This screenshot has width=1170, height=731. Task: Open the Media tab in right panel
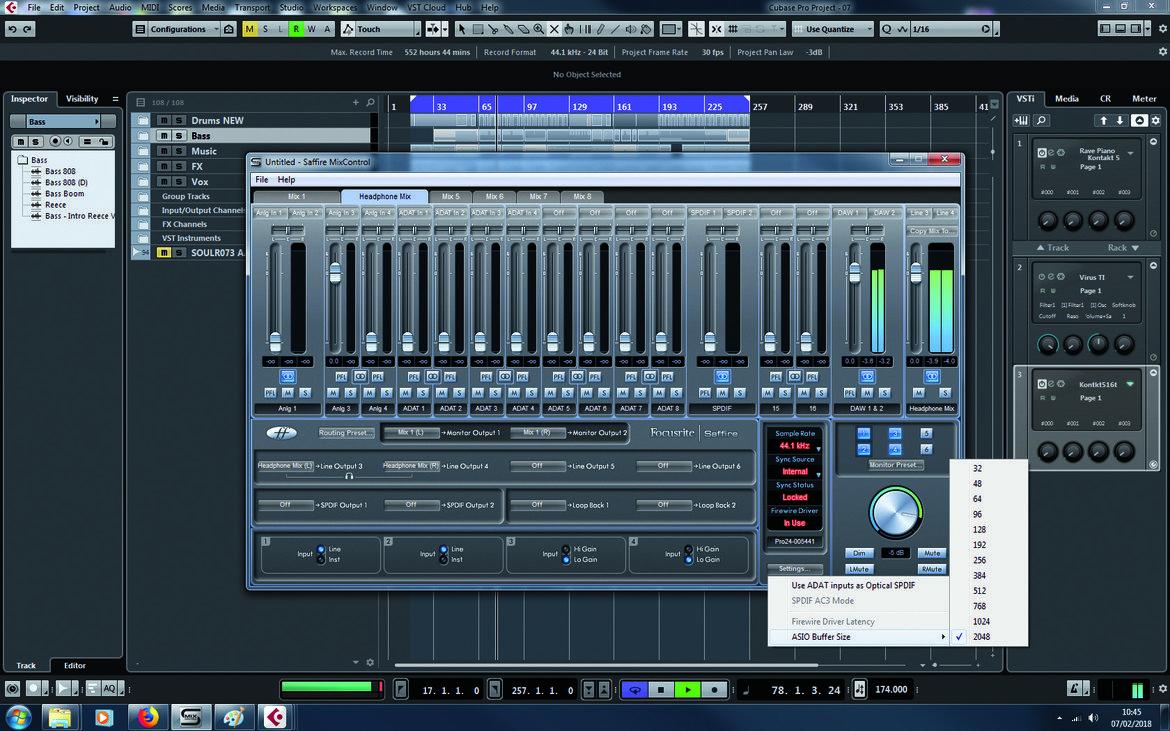click(1066, 98)
